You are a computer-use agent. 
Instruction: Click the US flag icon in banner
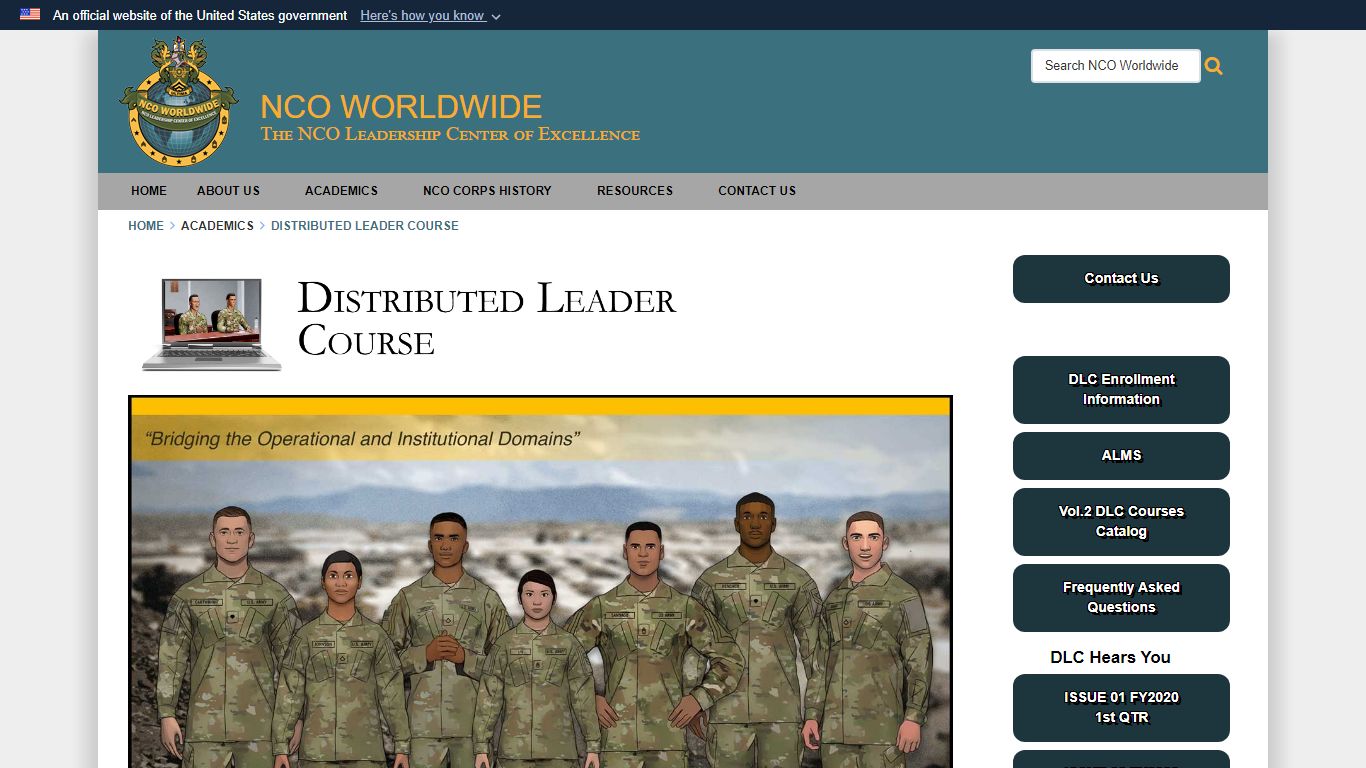[x=30, y=15]
